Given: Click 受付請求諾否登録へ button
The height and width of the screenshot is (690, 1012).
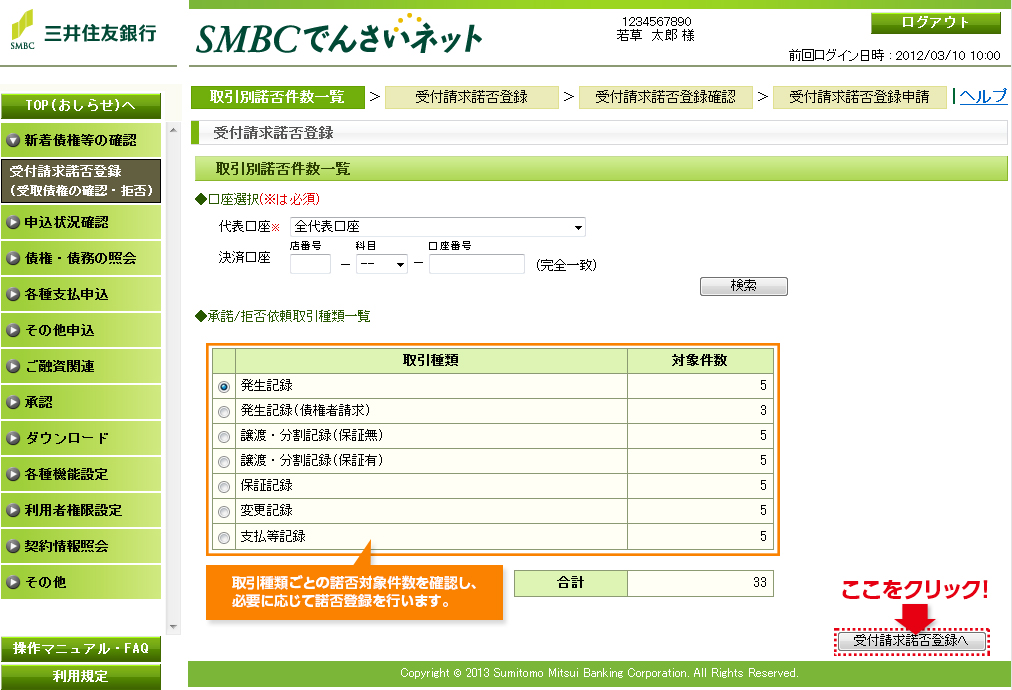Looking at the screenshot, I should click(x=911, y=641).
